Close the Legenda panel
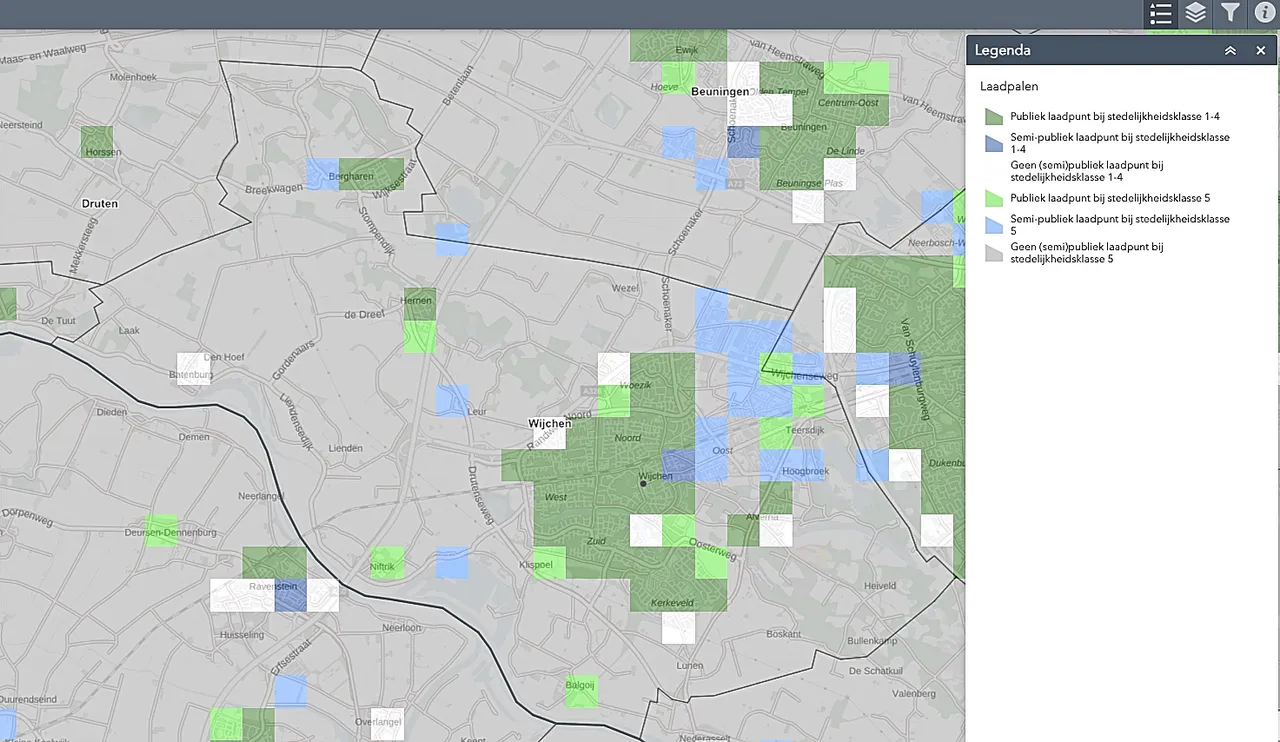Screen dimensions: 1280x742 click(1260, 50)
